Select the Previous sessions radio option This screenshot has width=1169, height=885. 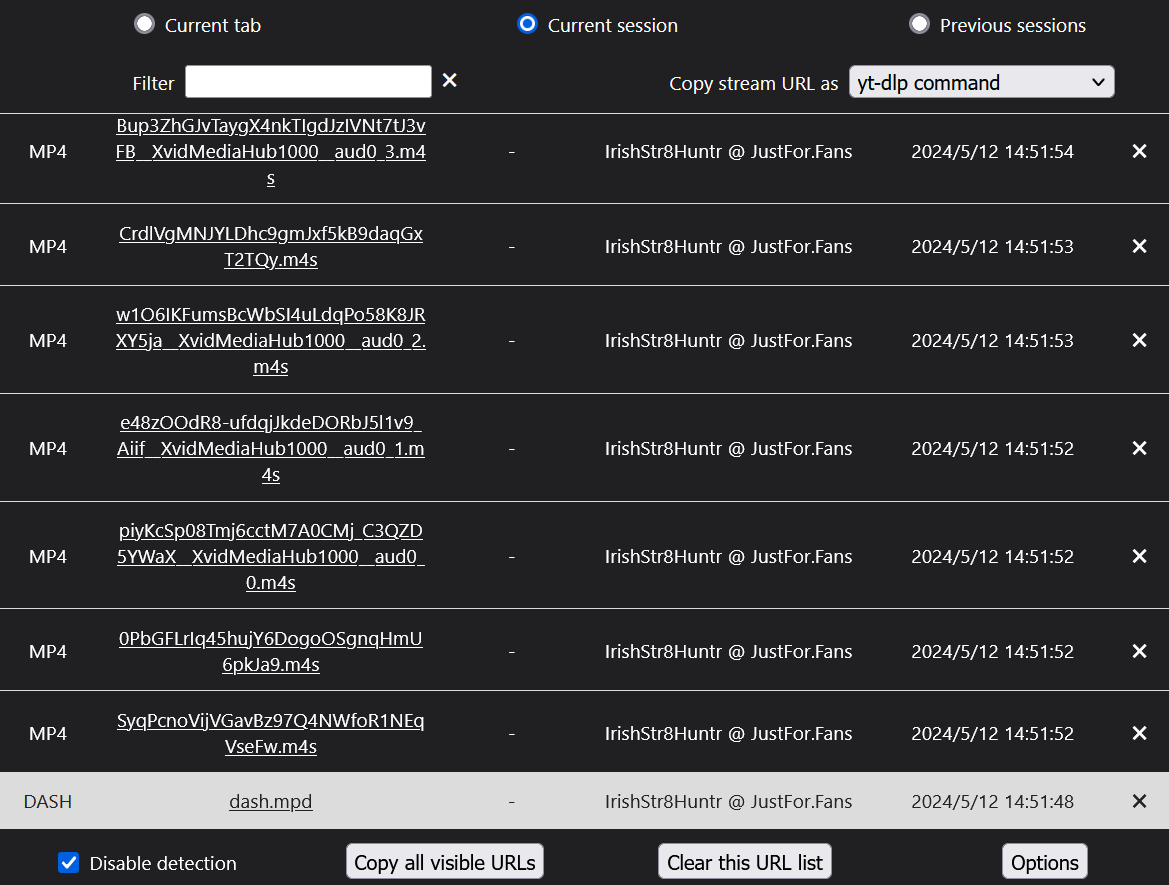tap(919, 25)
